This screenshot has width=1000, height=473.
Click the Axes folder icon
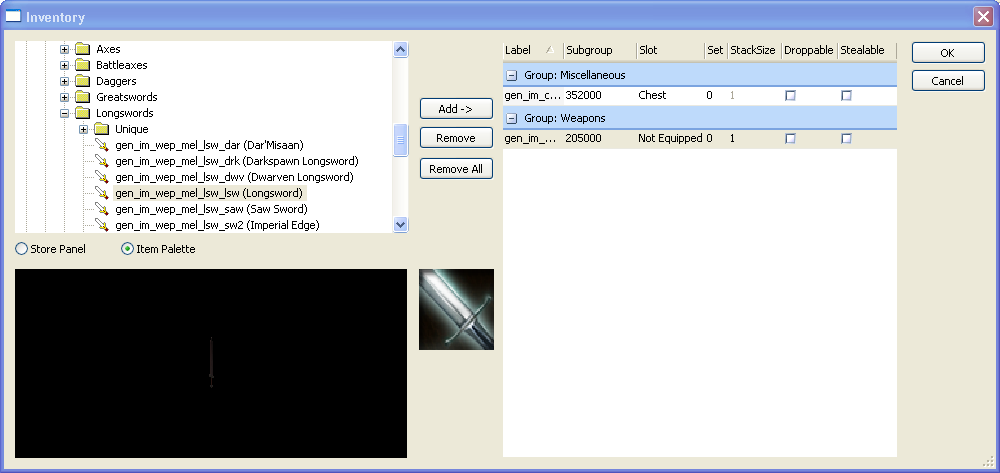[x=84, y=49]
